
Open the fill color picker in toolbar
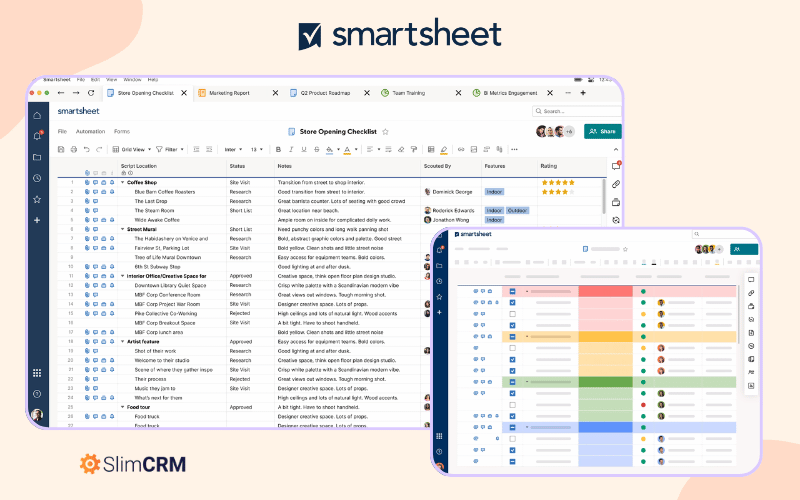pos(332,149)
